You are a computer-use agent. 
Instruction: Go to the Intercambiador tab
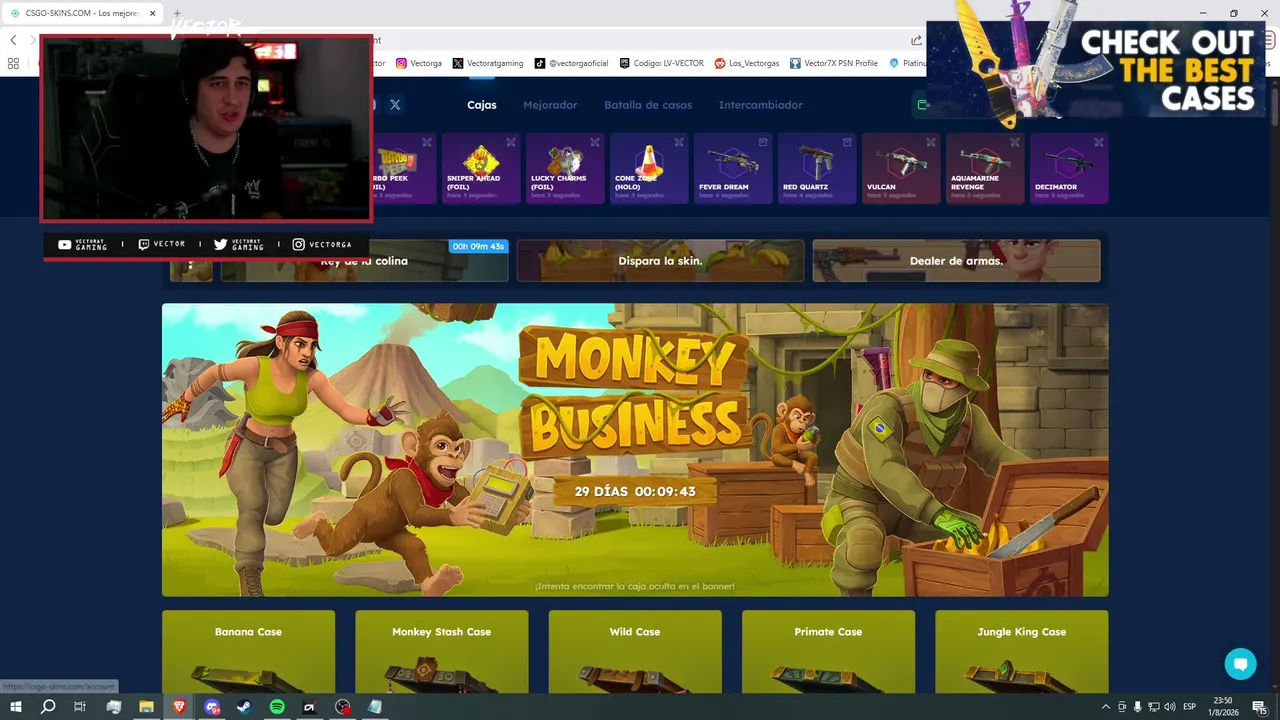pyautogui.click(x=760, y=105)
